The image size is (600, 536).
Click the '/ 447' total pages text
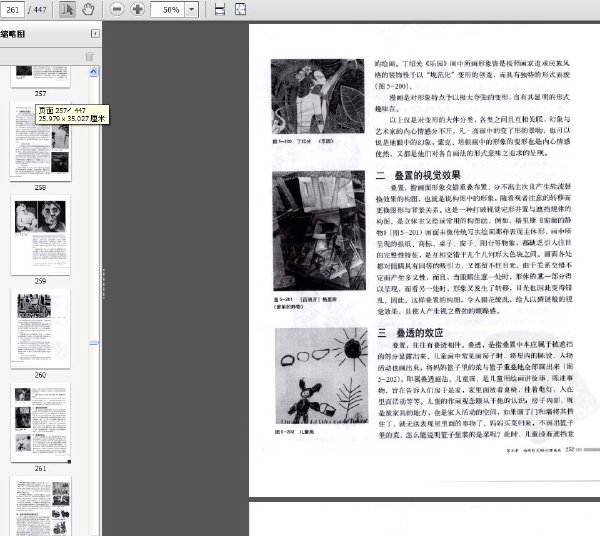tap(37, 10)
